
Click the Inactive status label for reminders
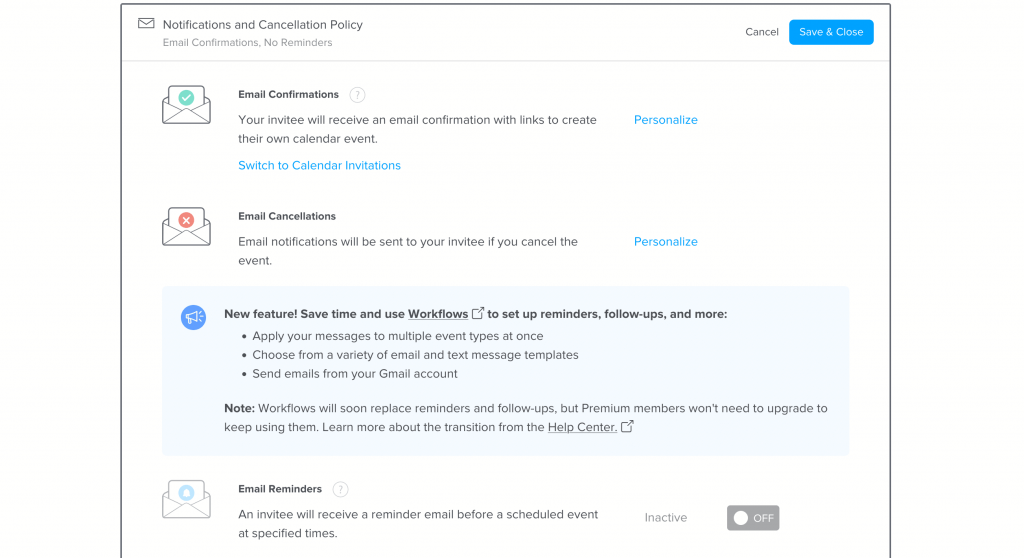click(665, 518)
